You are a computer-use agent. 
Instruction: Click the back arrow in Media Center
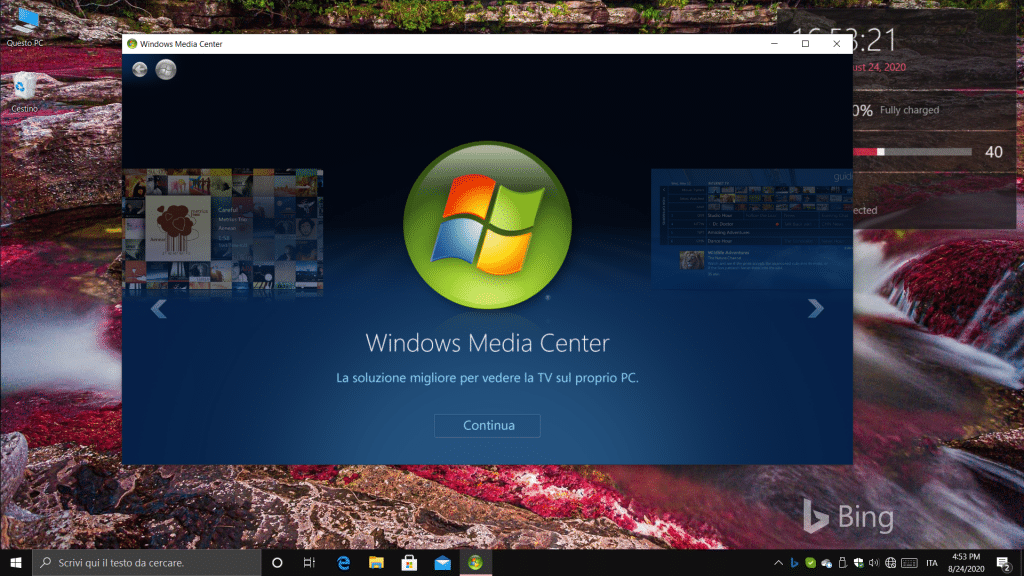click(x=139, y=70)
